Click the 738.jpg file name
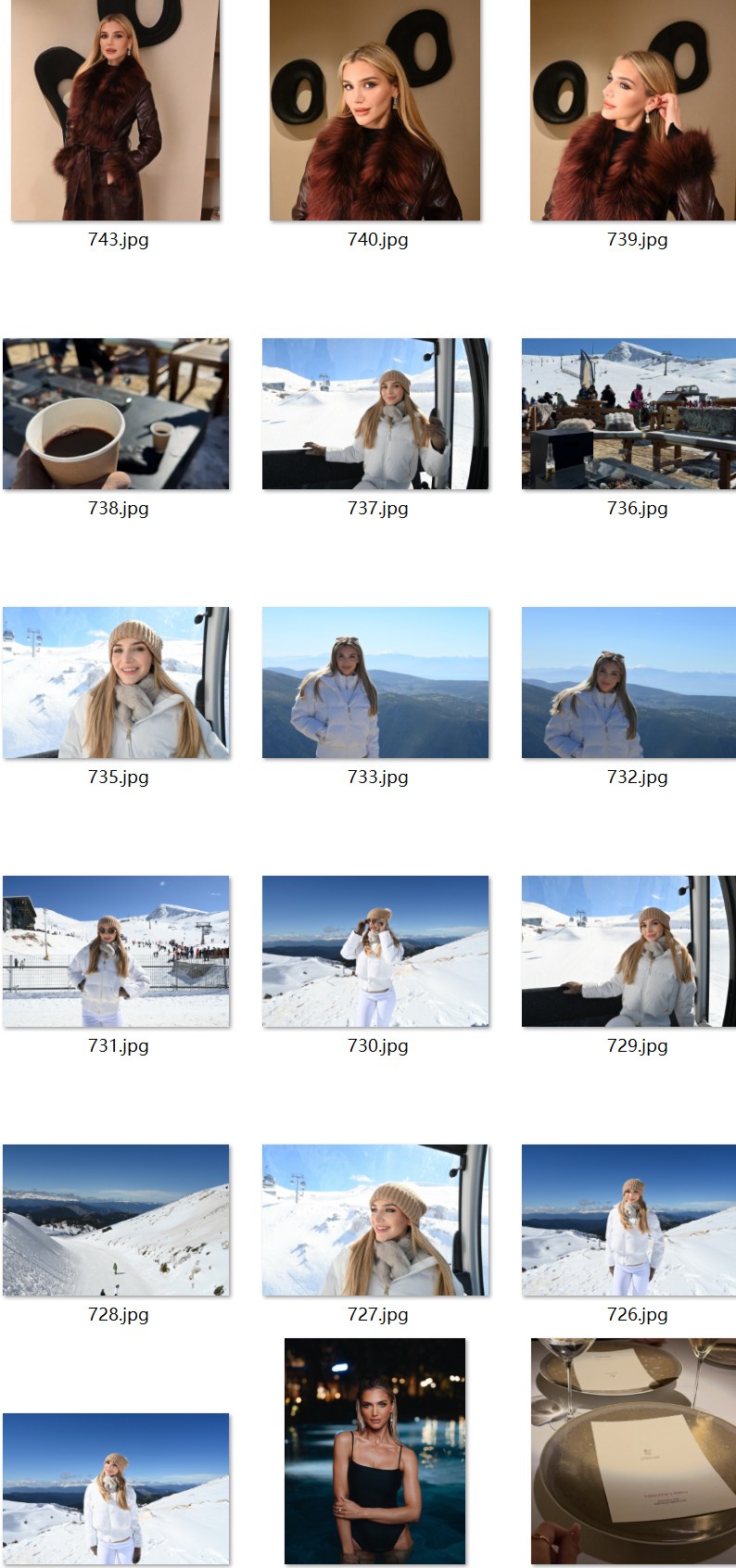The image size is (736, 1568). (118, 508)
